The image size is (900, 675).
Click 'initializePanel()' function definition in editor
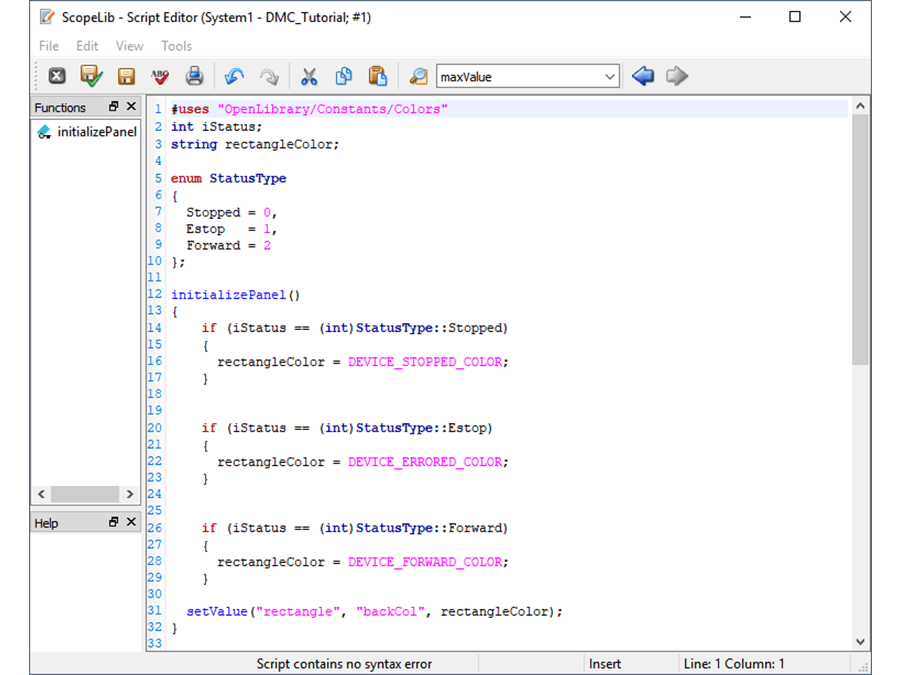235,295
